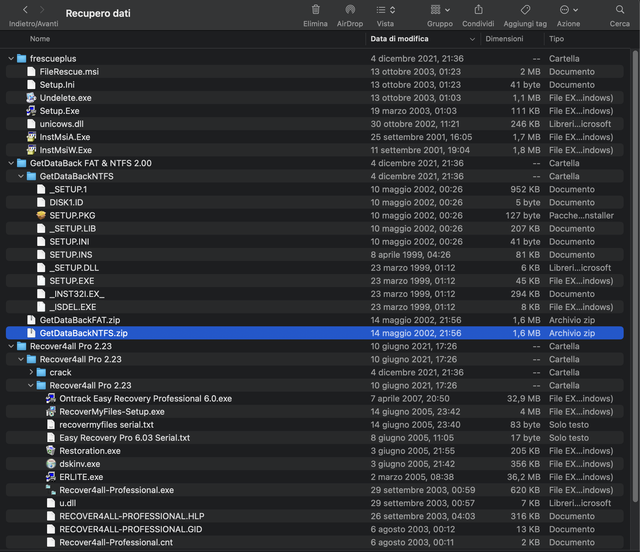640x552 pixels.
Task: Select the FileRescue.msi file icon
Action: [x=31, y=72]
